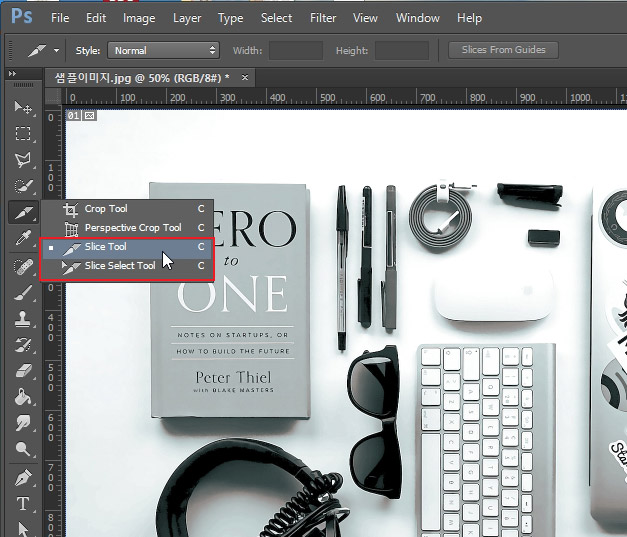This screenshot has height=537, width=627.
Task: Select the Pen tool
Action: pos(23,478)
